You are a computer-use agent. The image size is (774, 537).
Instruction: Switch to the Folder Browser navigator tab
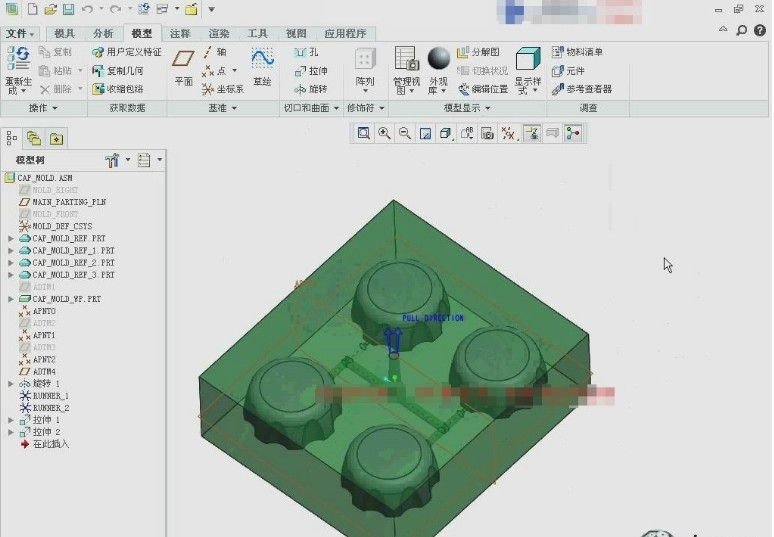[x=34, y=139]
